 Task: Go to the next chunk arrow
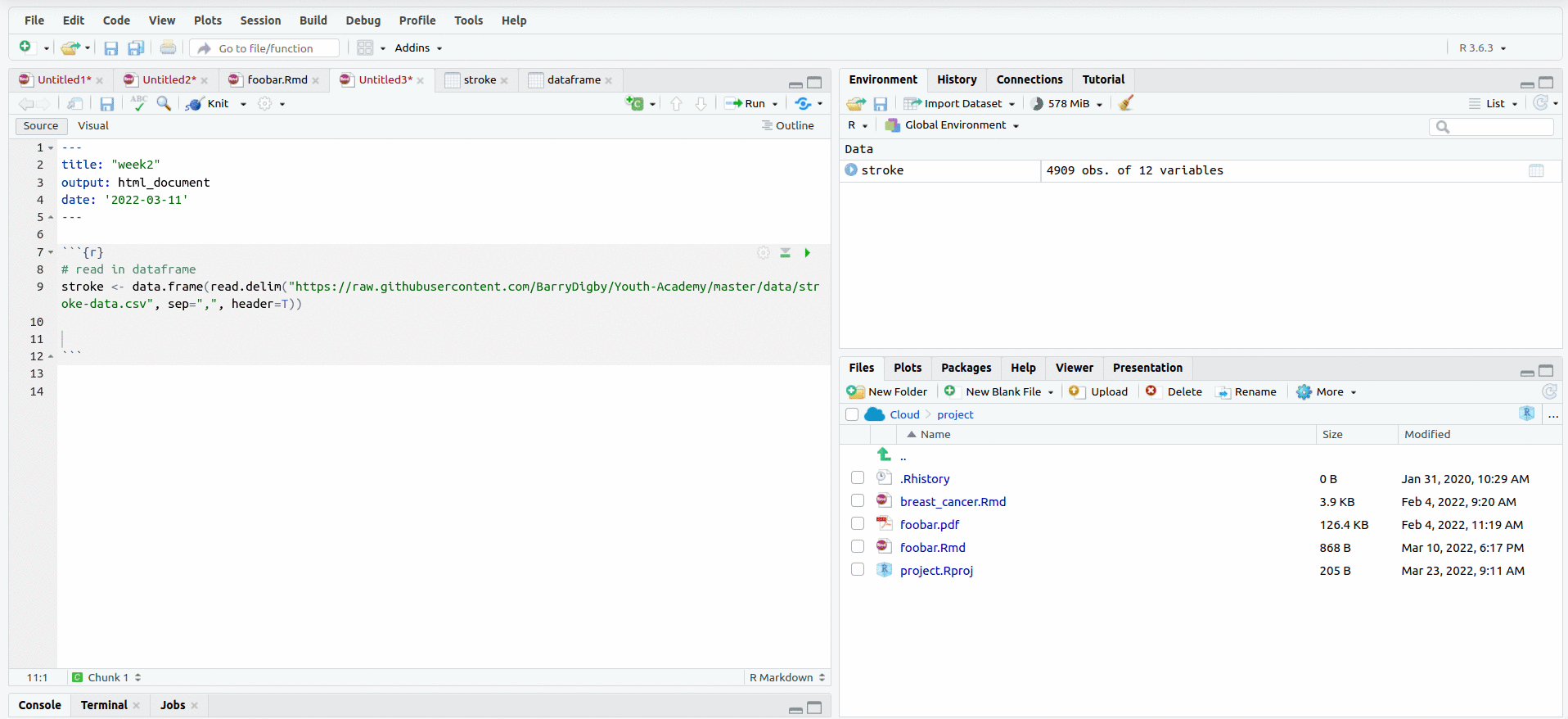[701, 103]
